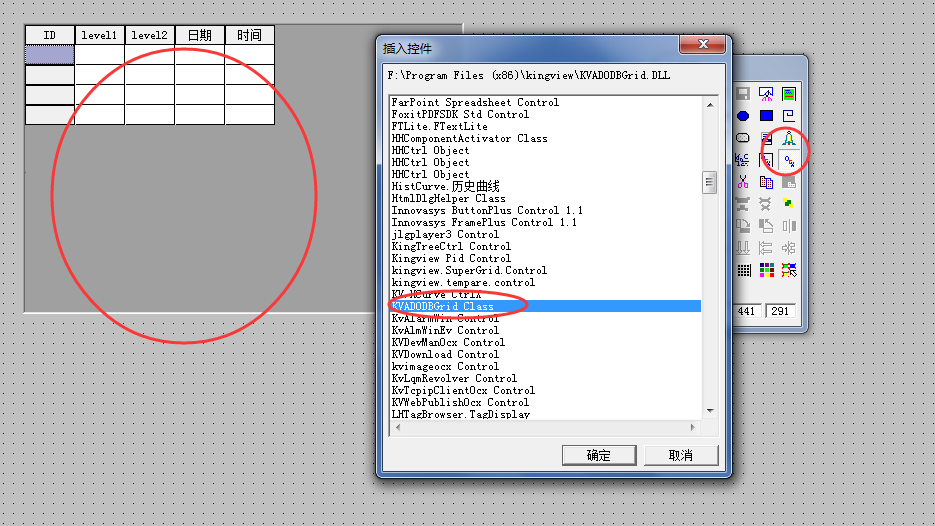Click the greyed align-bottom icon
935x526 pixels.
click(743, 248)
